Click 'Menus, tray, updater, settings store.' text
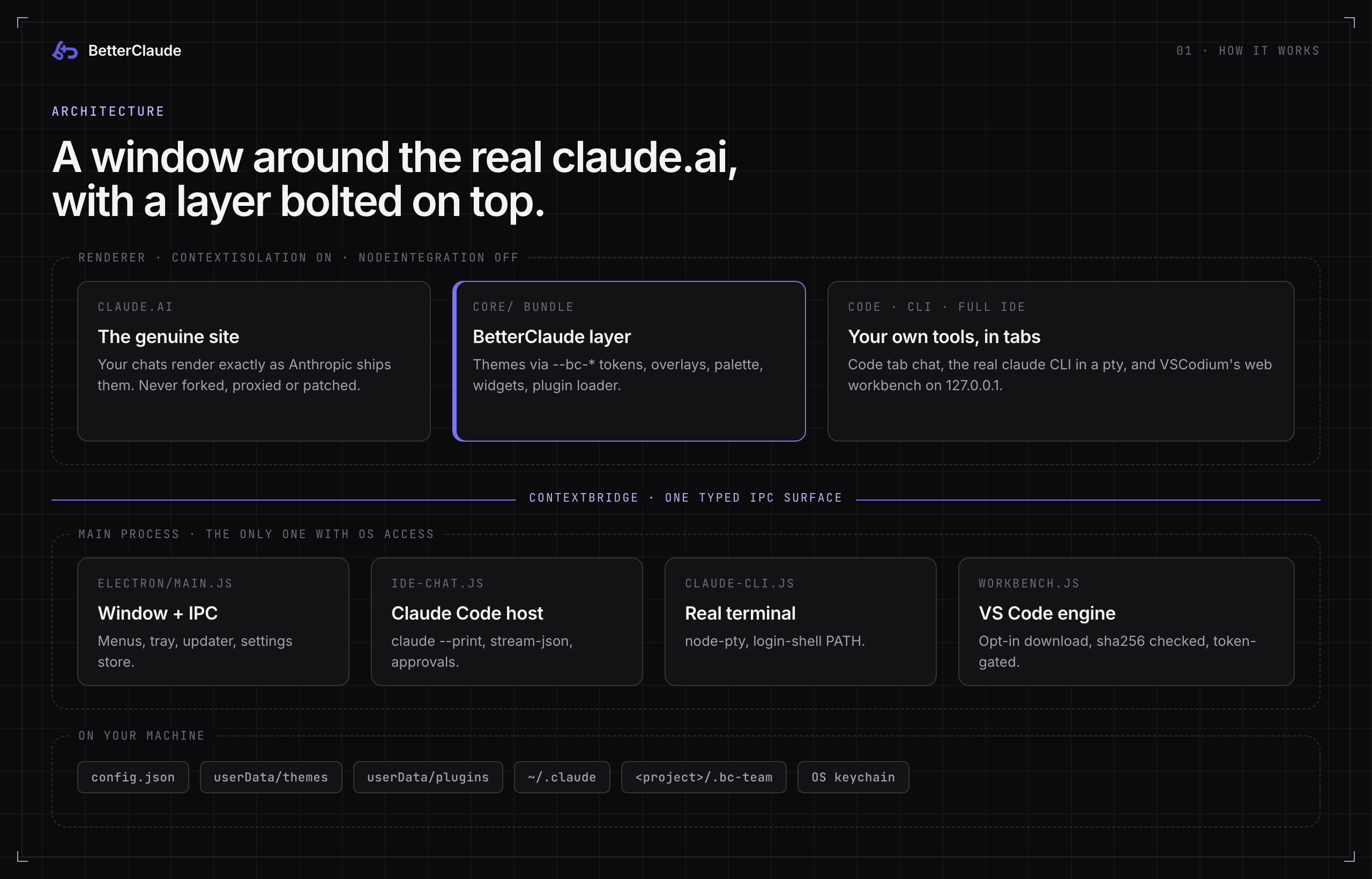1372x879 pixels. click(x=195, y=651)
